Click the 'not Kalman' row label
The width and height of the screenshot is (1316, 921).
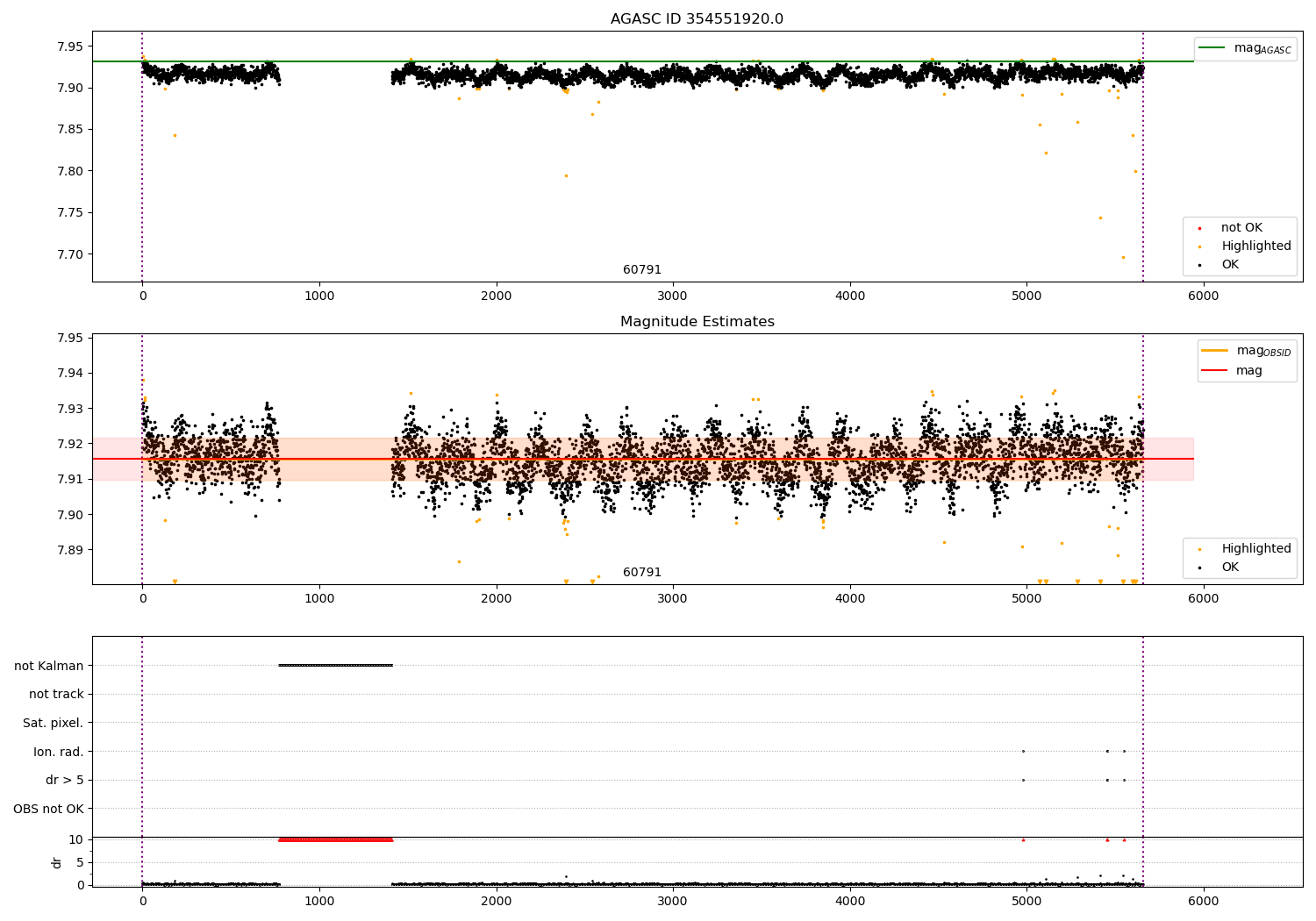click(x=49, y=666)
